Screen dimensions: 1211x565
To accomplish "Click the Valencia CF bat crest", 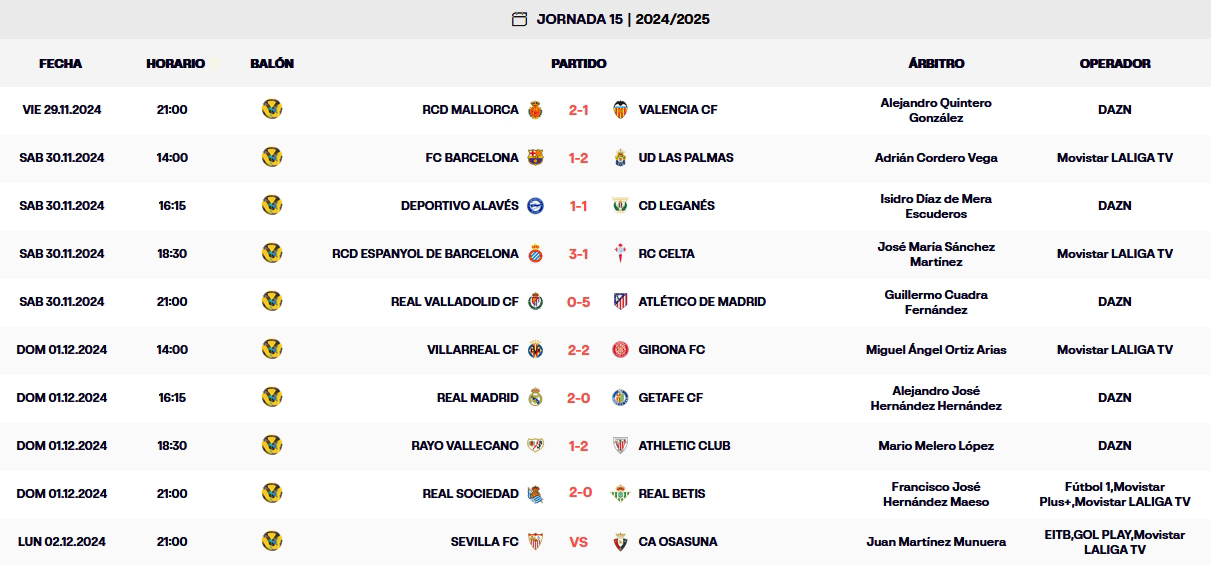I will (x=620, y=110).
